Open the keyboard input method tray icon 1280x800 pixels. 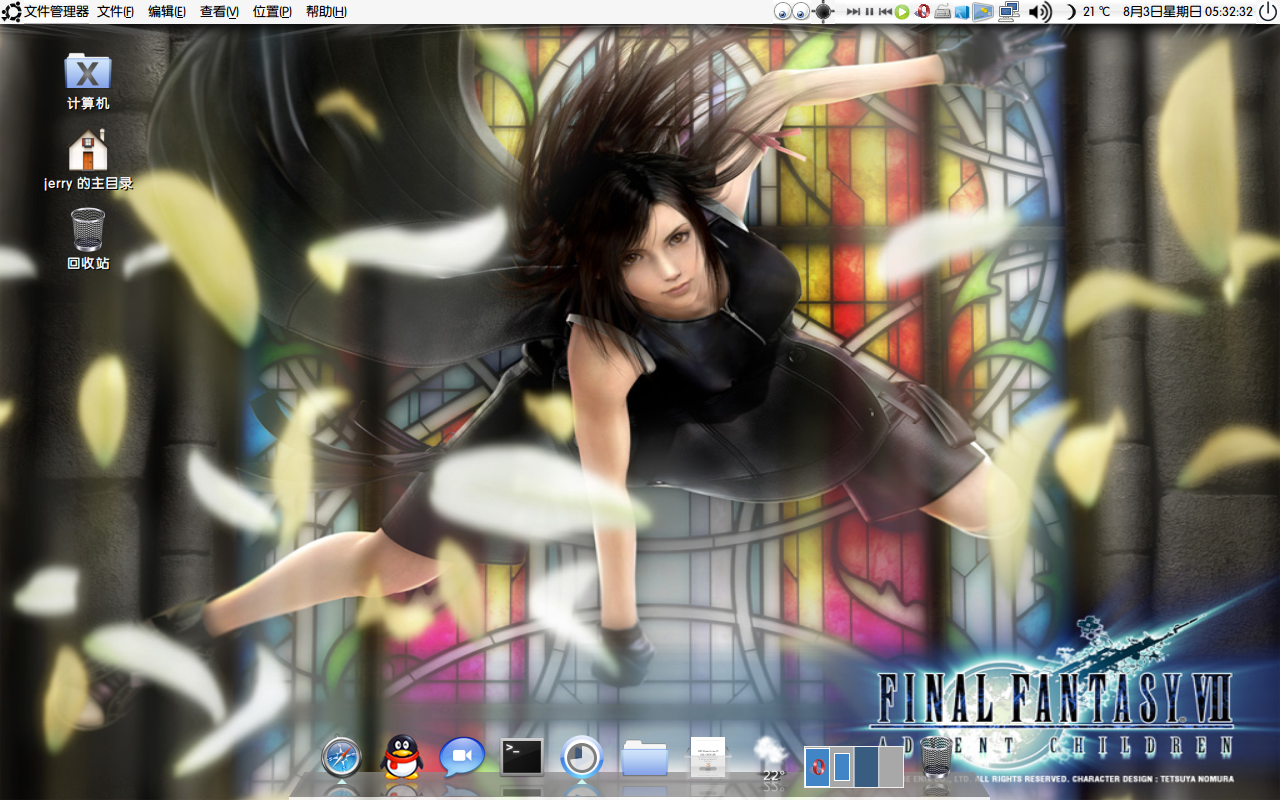point(943,12)
